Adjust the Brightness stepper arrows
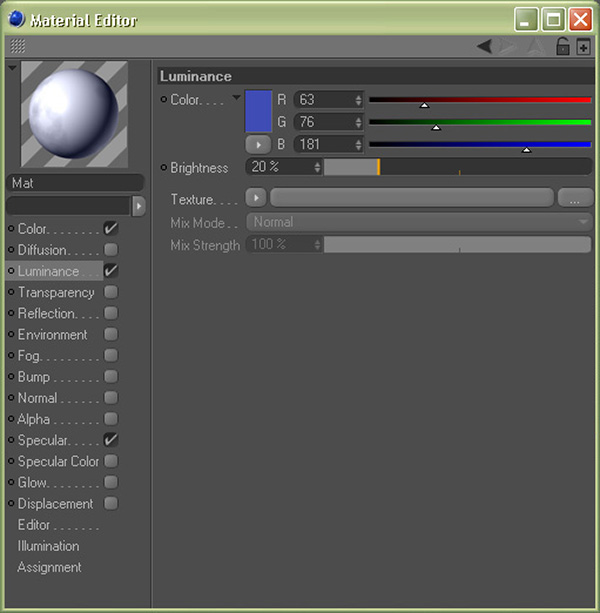Image resolution: width=600 pixels, height=613 pixels. (317, 167)
